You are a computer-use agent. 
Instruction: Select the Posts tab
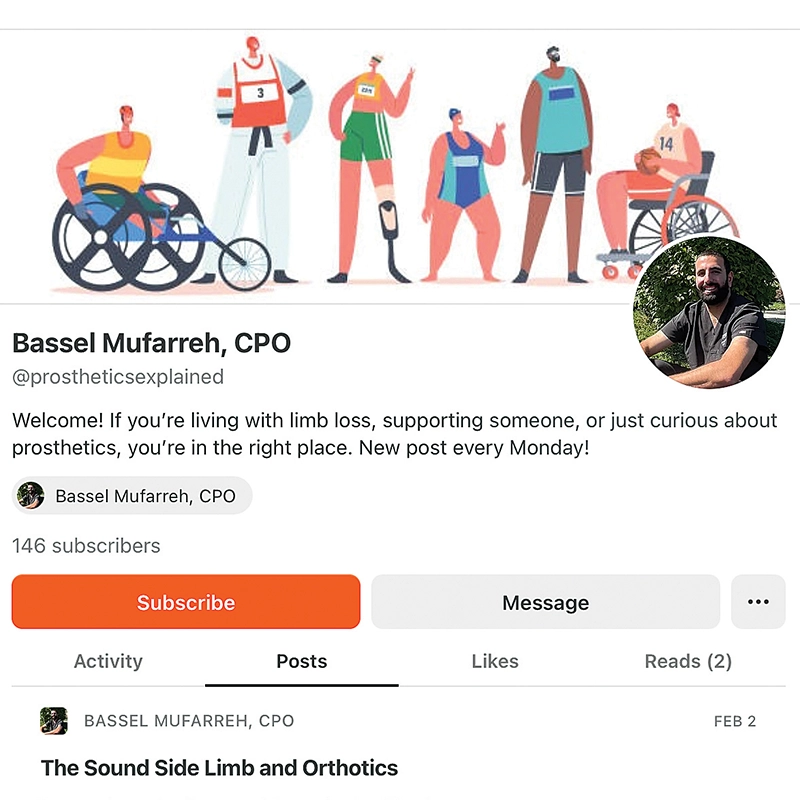click(302, 661)
